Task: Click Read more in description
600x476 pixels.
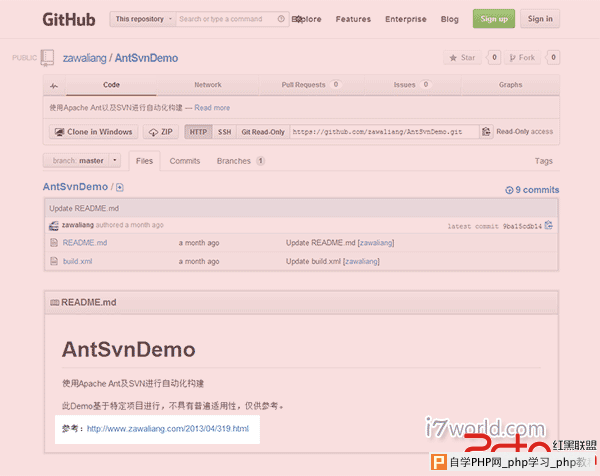Action: click(x=212, y=108)
